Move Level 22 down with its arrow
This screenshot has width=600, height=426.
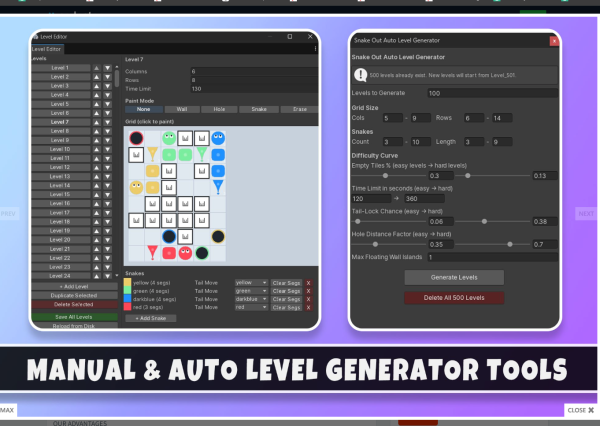coord(108,258)
